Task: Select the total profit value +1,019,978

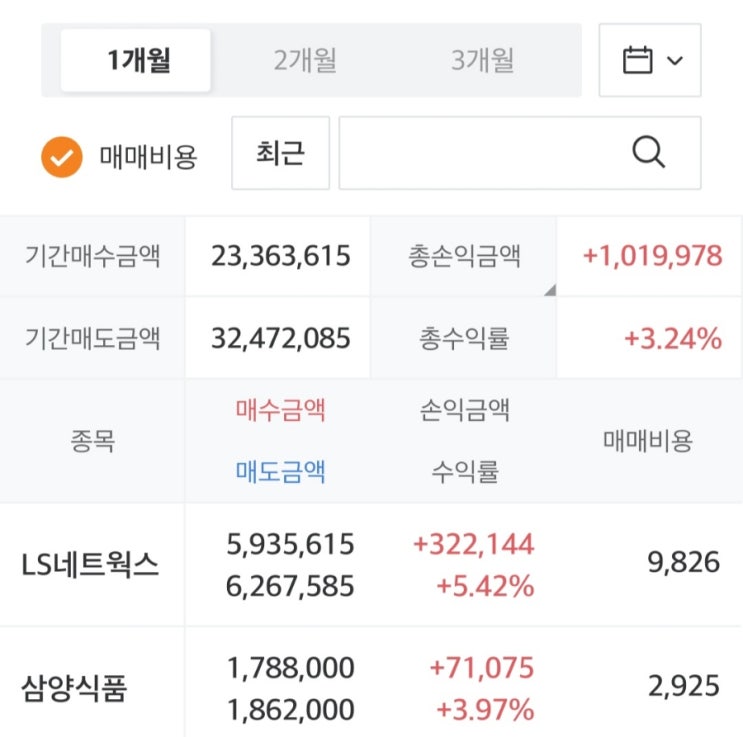Action: pyautogui.click(x=651, y=256)
